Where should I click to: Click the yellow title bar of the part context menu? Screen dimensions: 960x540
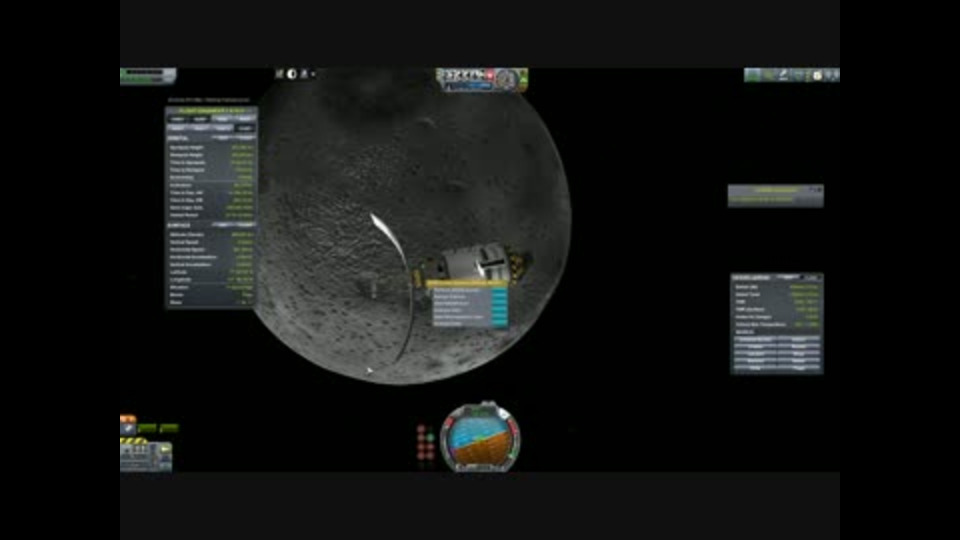pyautogui.click(x=467, y=283)
